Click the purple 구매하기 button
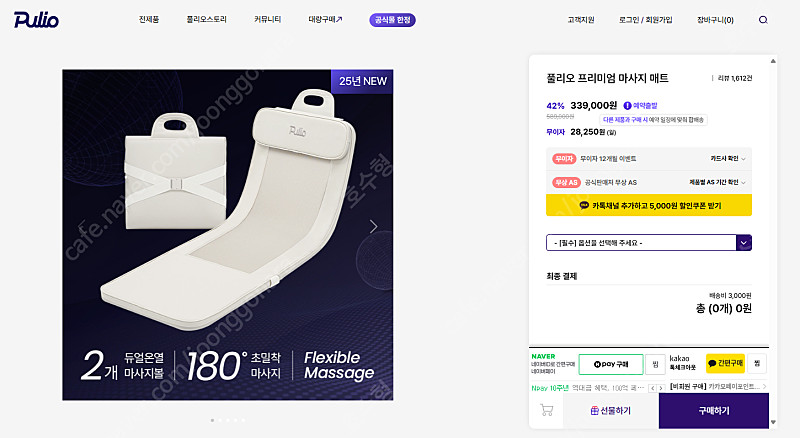This screenshot has width=800, height=438. click(x=713, y=410)
